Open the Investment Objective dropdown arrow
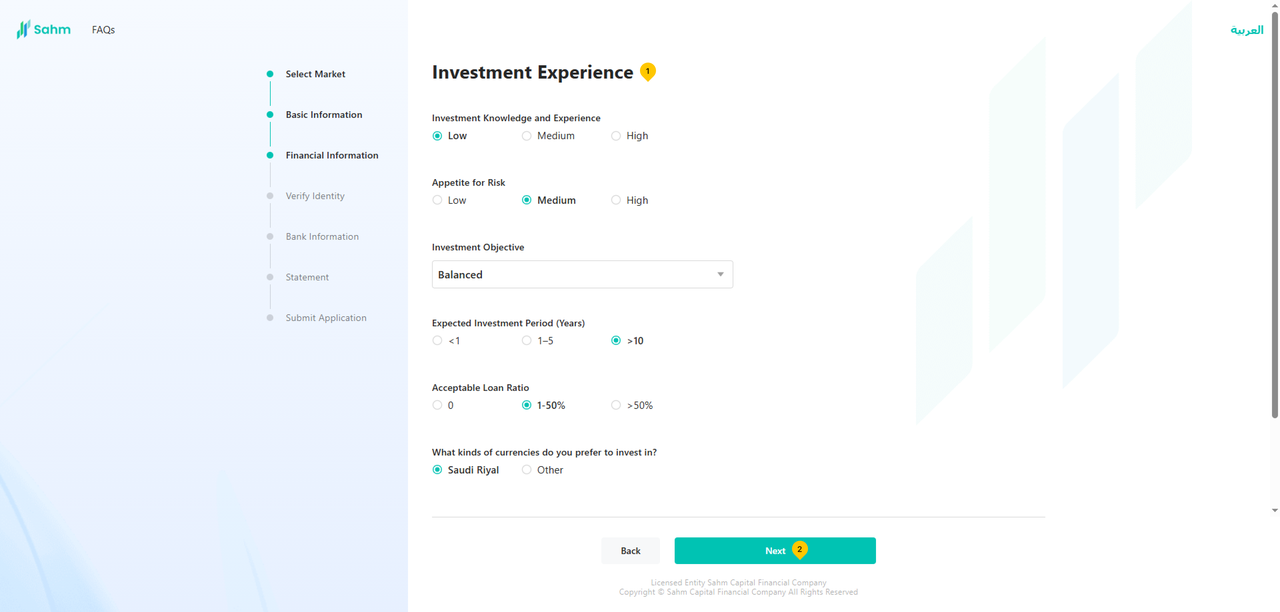 tap(720, 275)
